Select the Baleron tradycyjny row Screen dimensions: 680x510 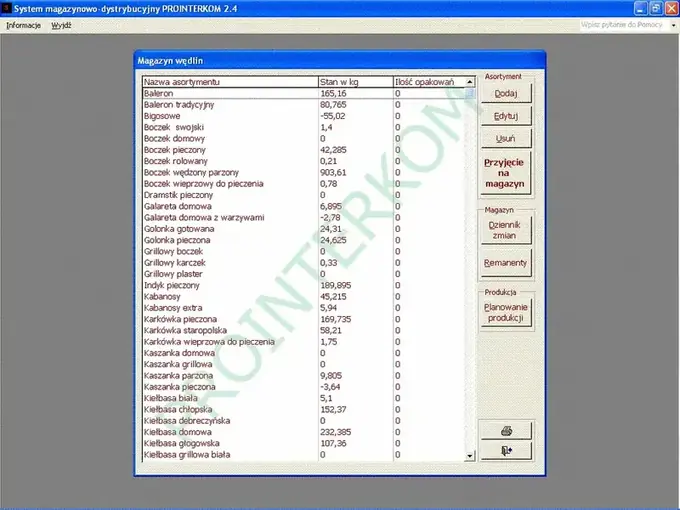(x=304, y=105)
